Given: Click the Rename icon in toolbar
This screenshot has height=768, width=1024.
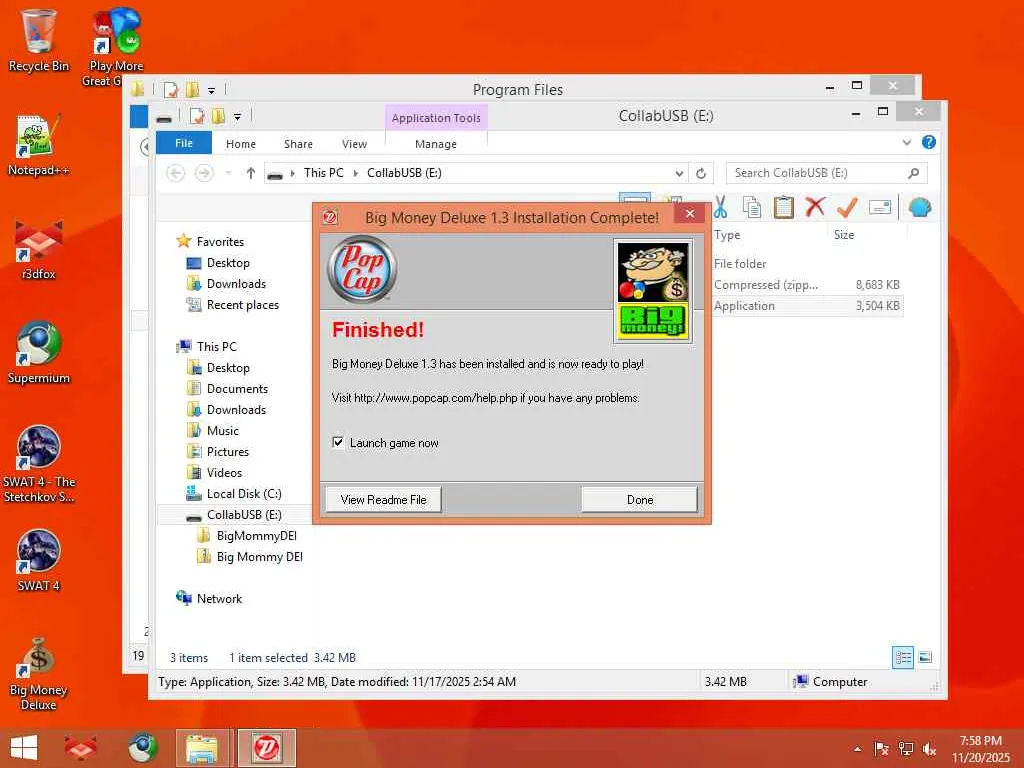Looking at the screenshot, I should tap(880, 208).
